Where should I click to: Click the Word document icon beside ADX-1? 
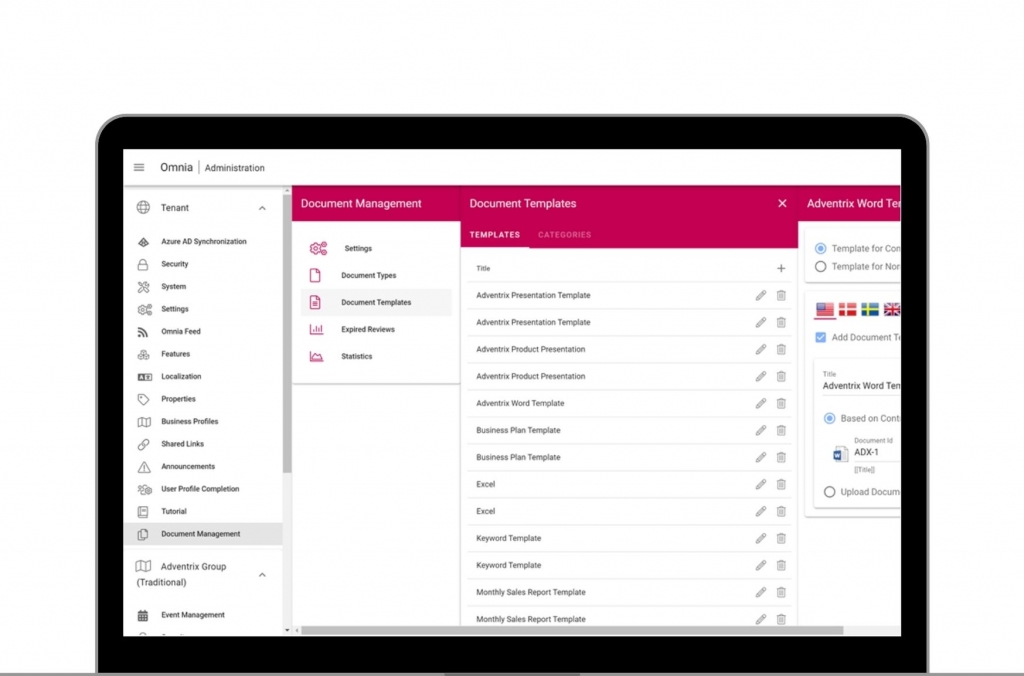pyautogui.click(x=840, y=454)
